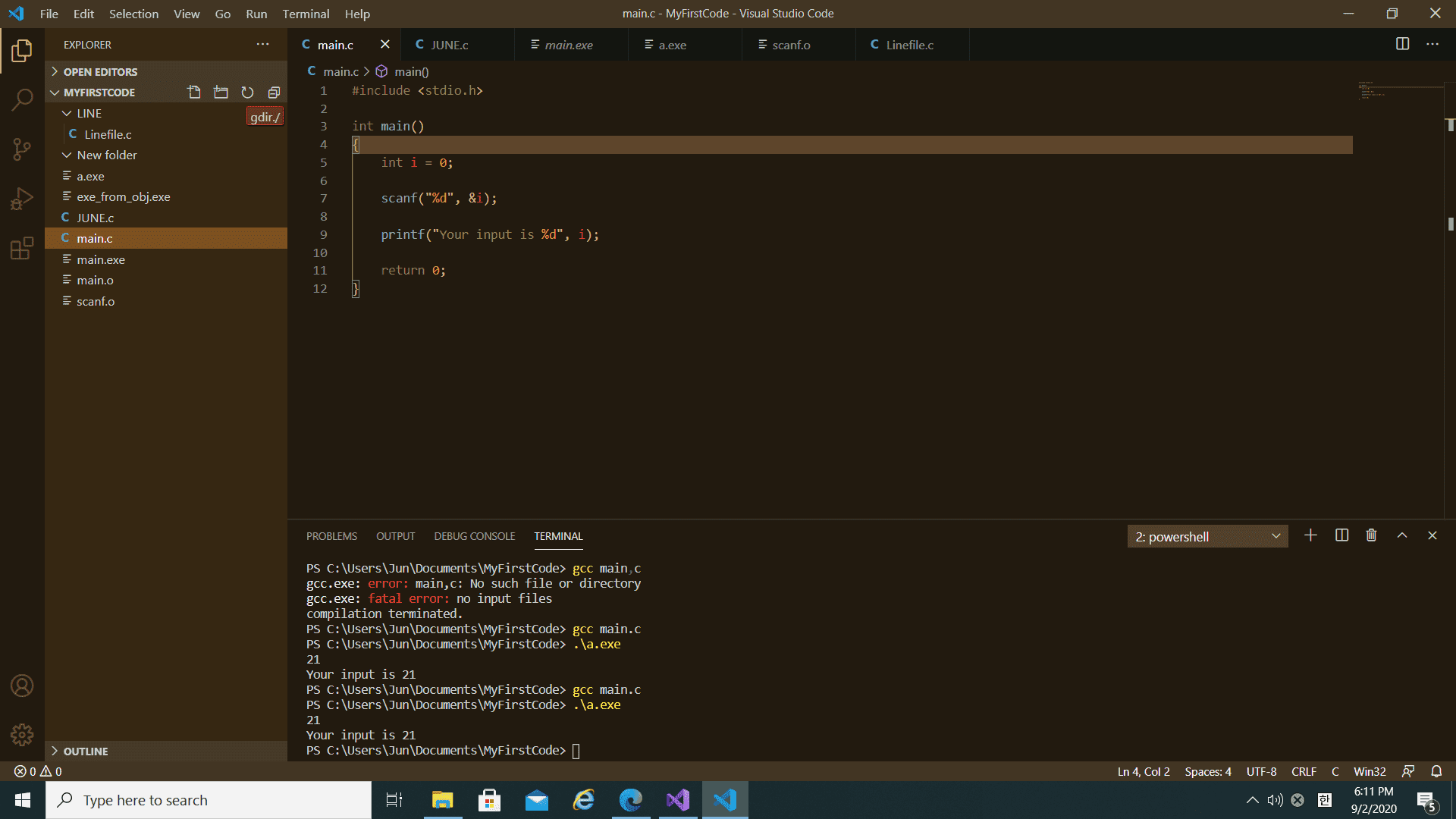This screenshot has height=819, width=1456.
Task: Open the Source Control view
Action: 22,149
